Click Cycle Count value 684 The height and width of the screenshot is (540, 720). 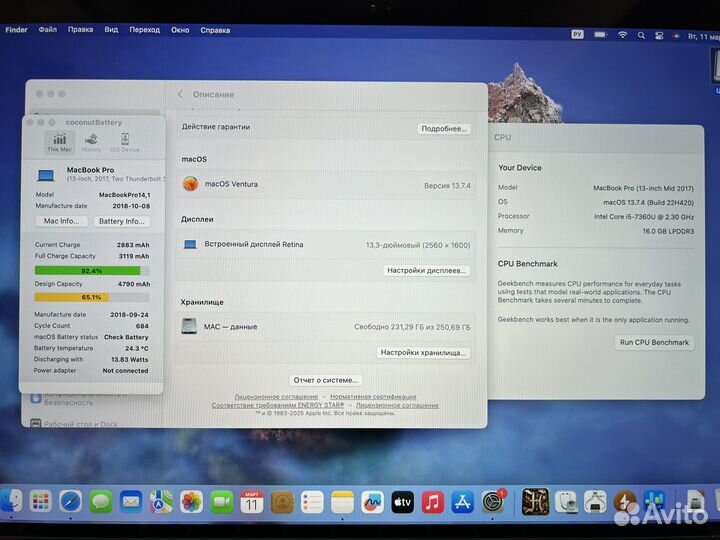[x=142, y=326]
